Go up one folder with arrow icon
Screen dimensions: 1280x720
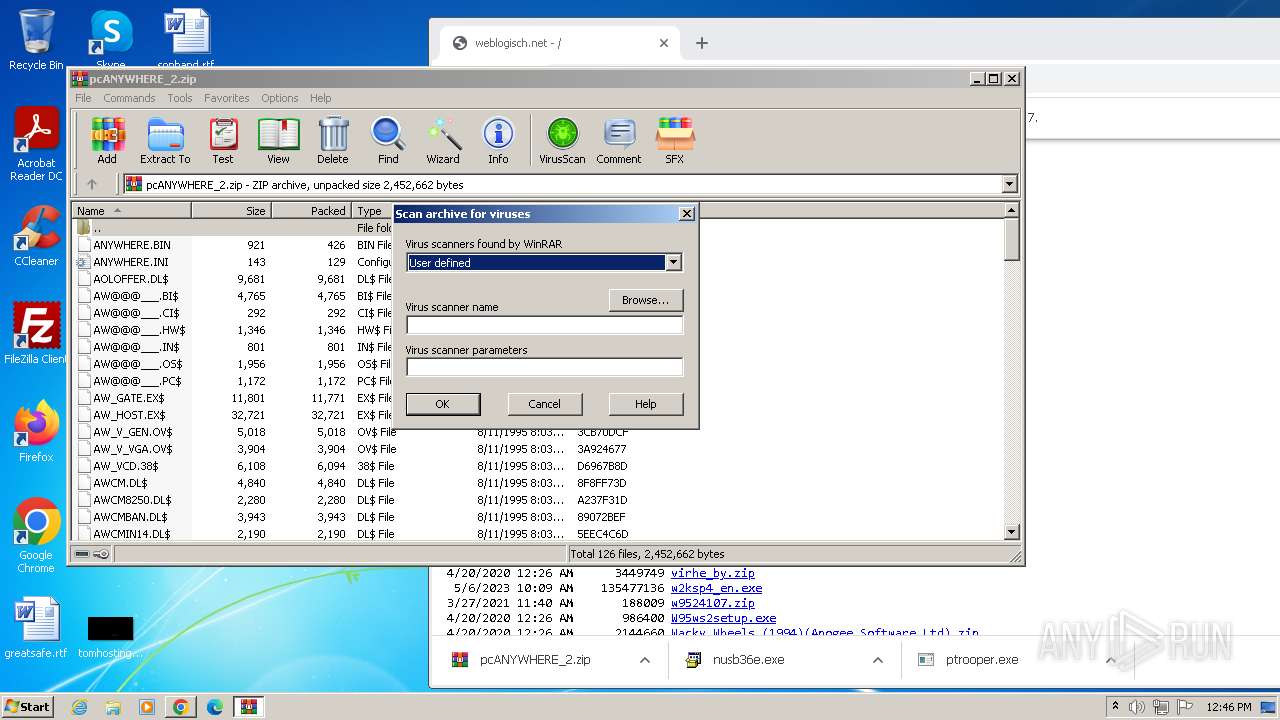tap(92, 184)
